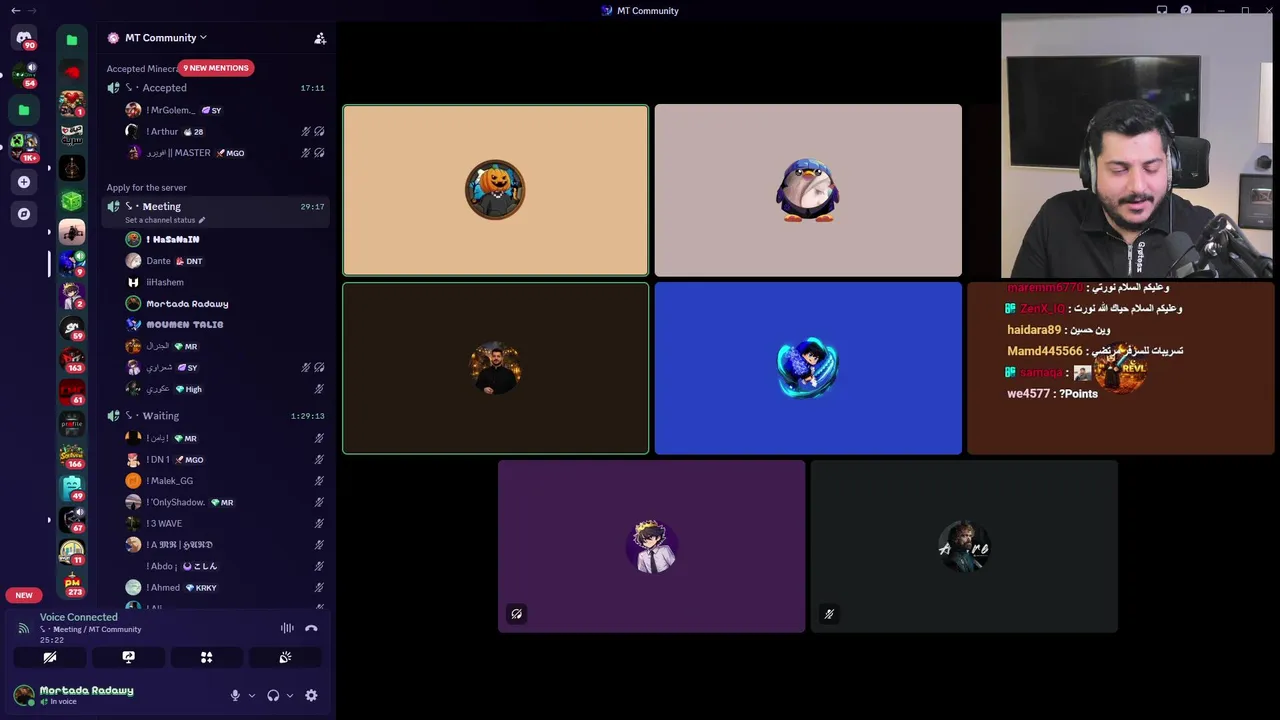The height and width of the screenshot is (720, 1280).
Task: Open the bottom-right dark grey avatar tile
Action: pyautogui.click(x=964, y=546)
